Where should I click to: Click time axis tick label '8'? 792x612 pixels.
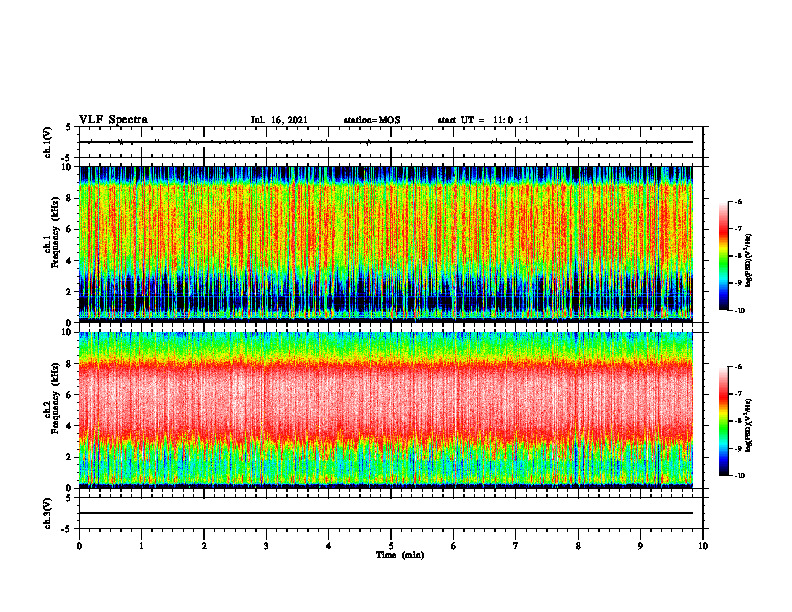pyautogui.click(x=578, y=546)
